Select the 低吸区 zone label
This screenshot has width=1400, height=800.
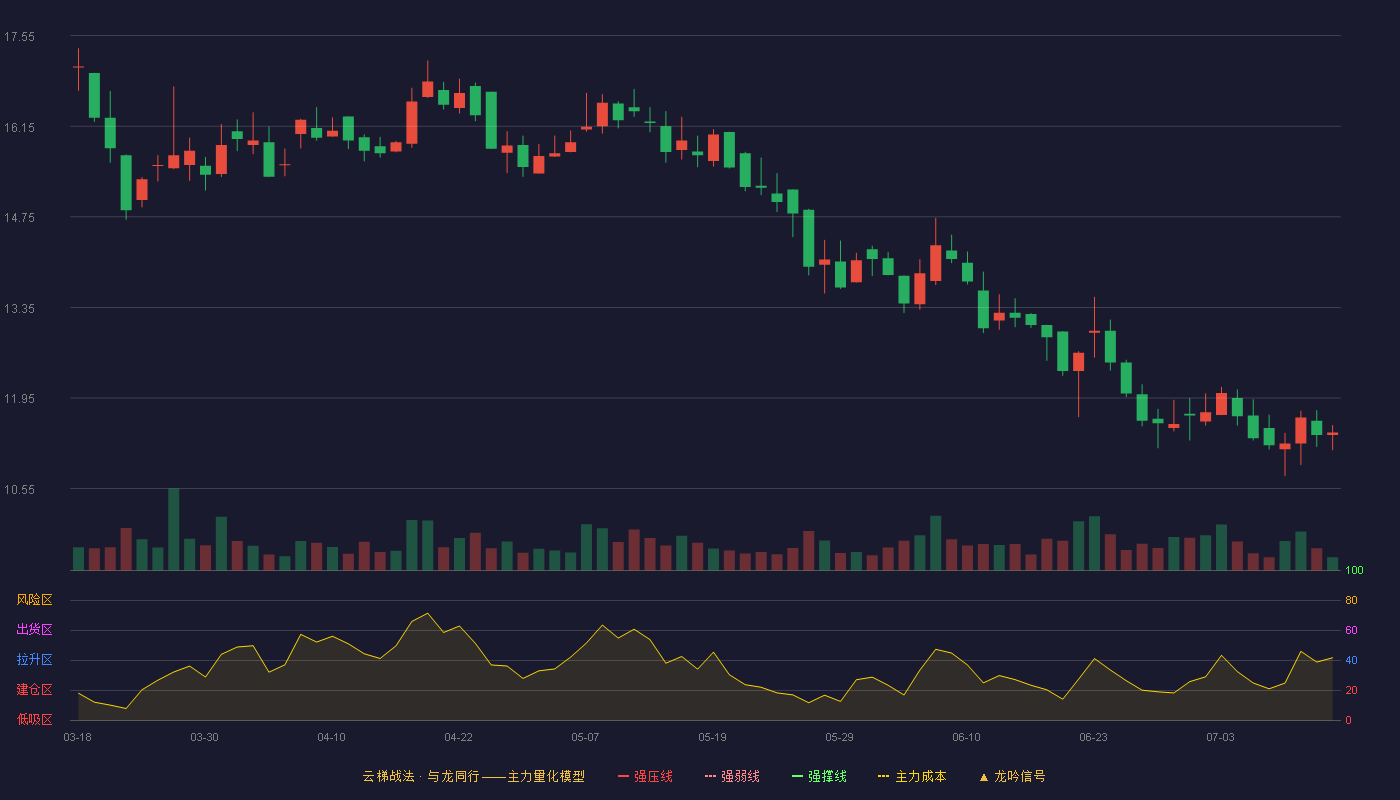pyautogui.click(x=34, y=719)
